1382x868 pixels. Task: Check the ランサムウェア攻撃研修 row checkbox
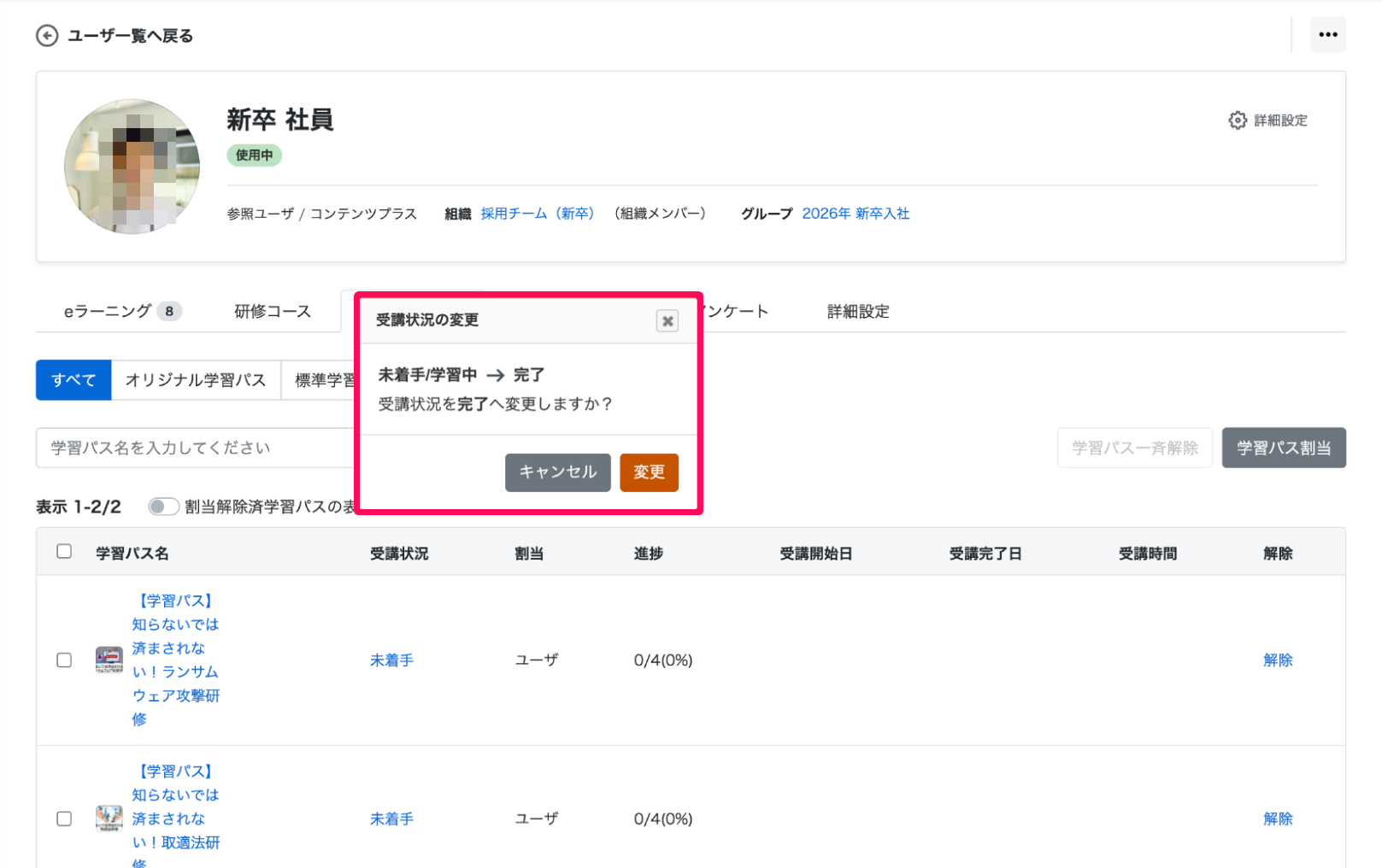pos(64,660)
